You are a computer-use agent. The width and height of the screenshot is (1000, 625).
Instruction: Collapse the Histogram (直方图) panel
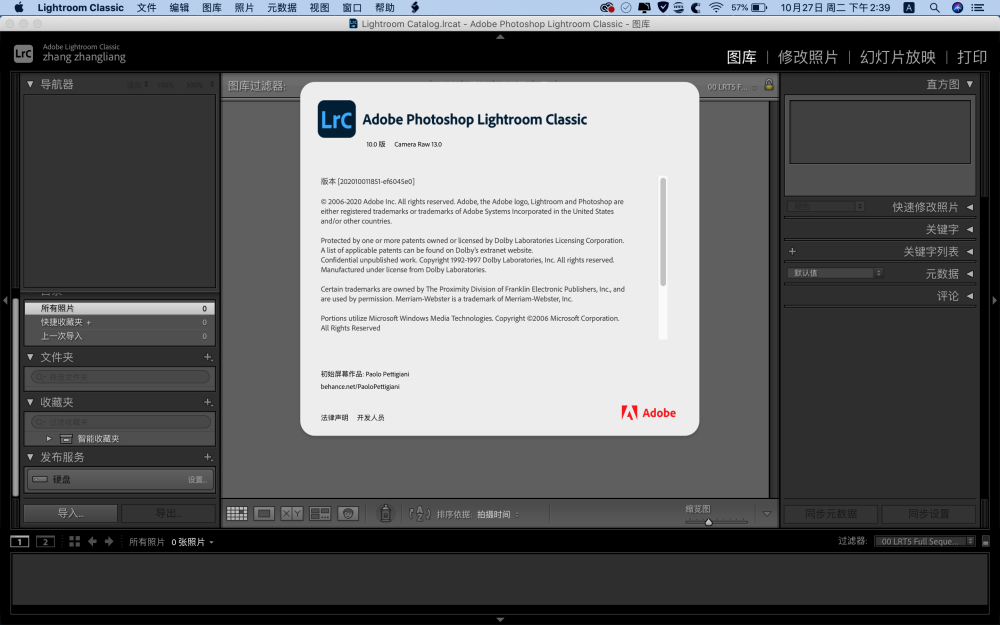click(970, 84)
